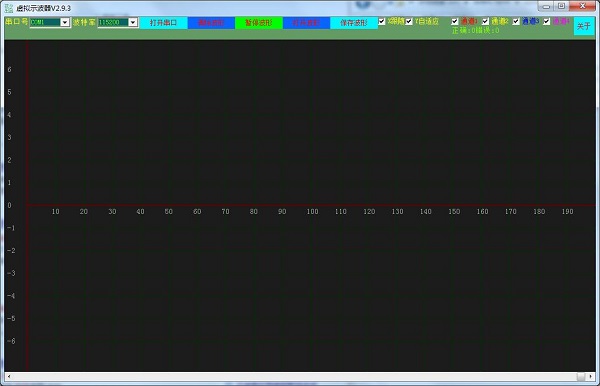Uncheck the red 通道1 checkbox

(x=455, y=21)
